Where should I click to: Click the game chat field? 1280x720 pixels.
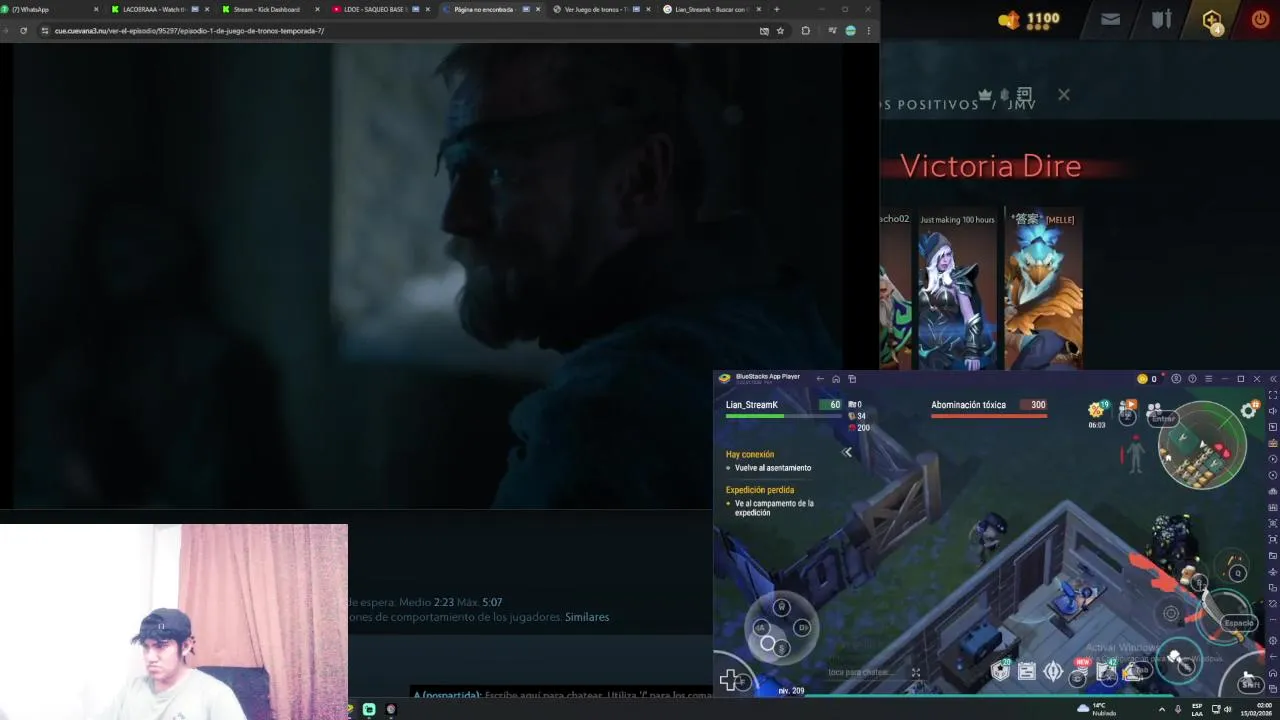(x=860, y=672)
